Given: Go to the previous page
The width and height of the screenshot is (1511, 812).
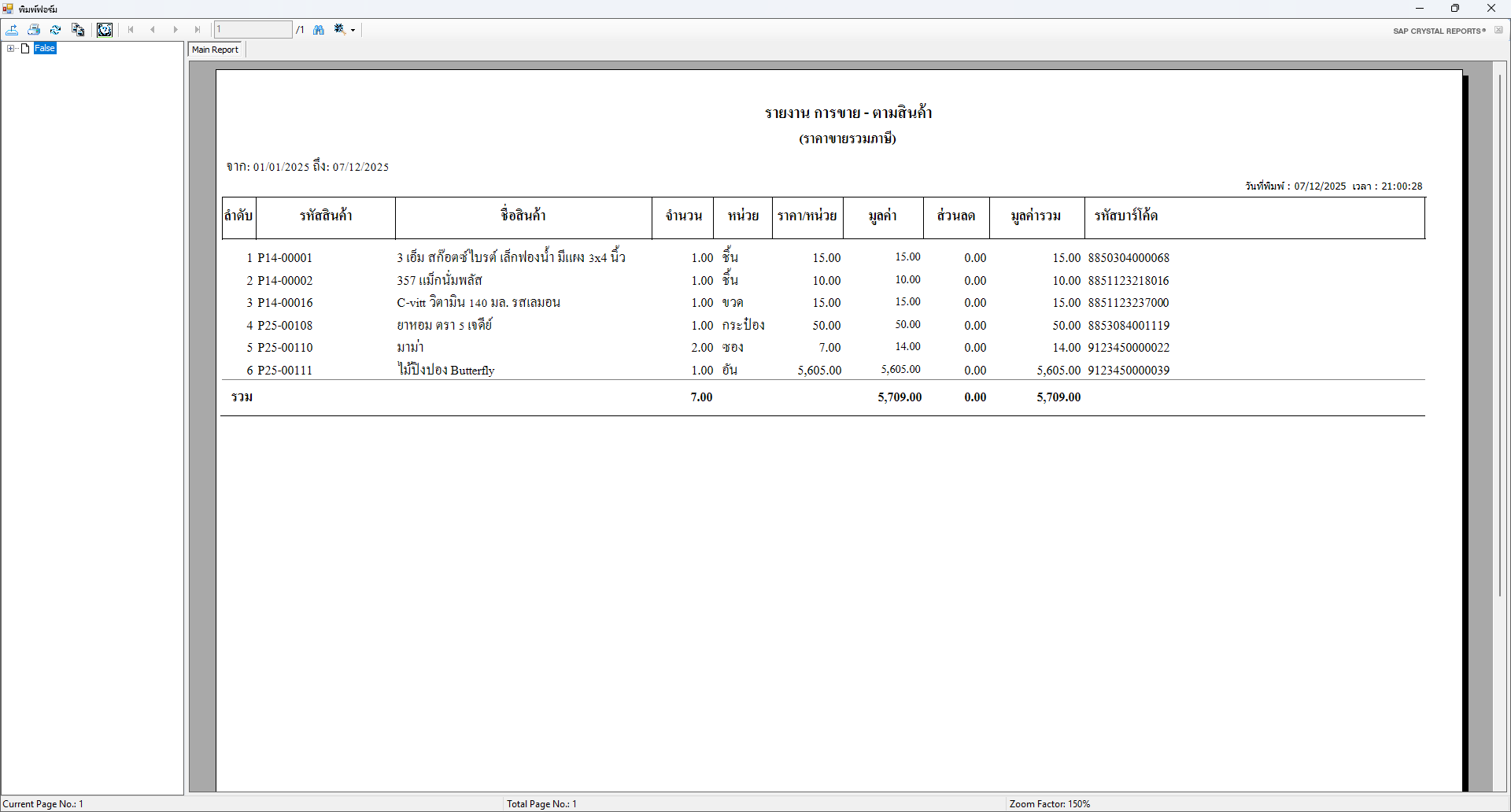Looking at the screenshot, I should (x=153, y=30).
